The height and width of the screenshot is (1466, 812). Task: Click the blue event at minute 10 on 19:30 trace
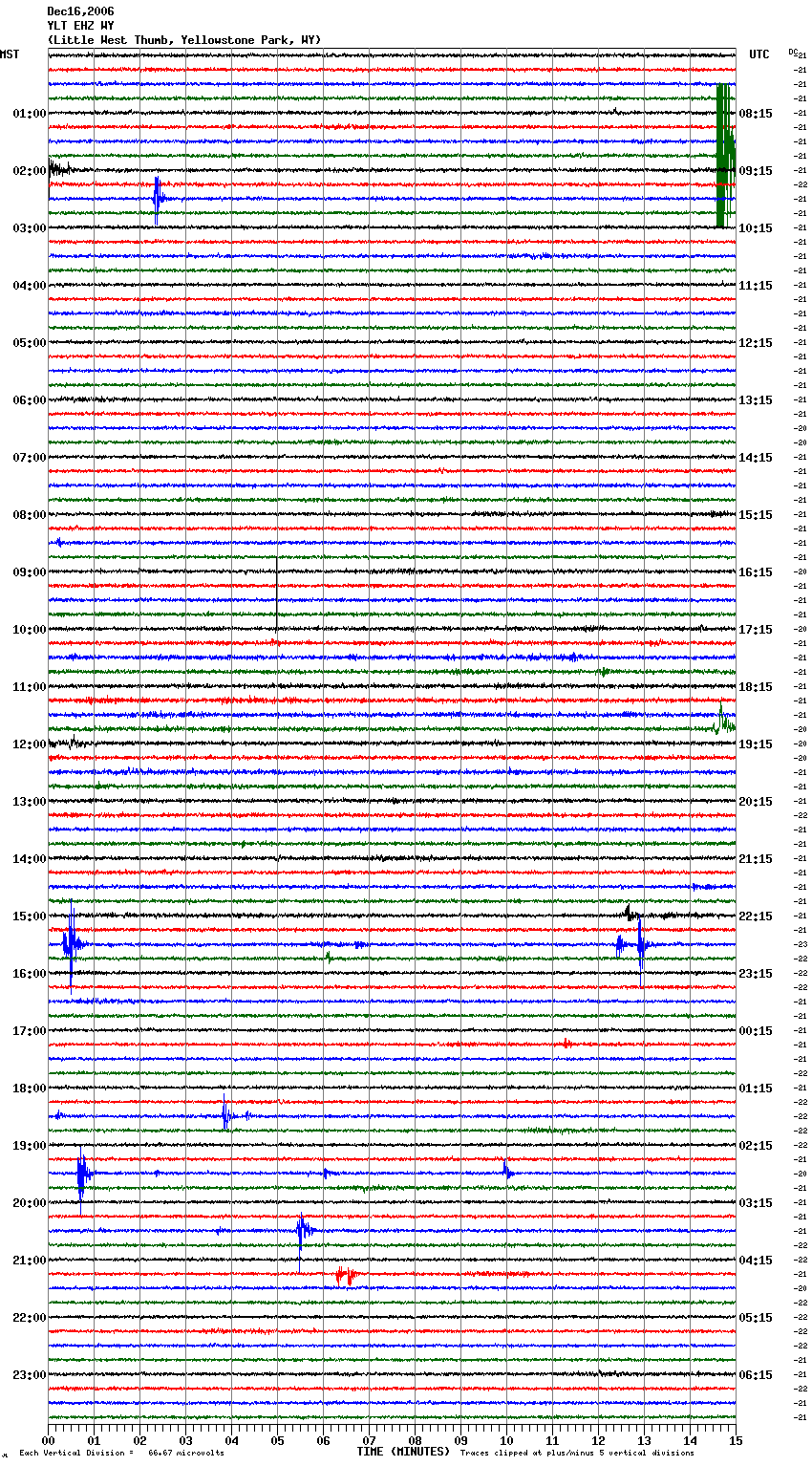507,1171
